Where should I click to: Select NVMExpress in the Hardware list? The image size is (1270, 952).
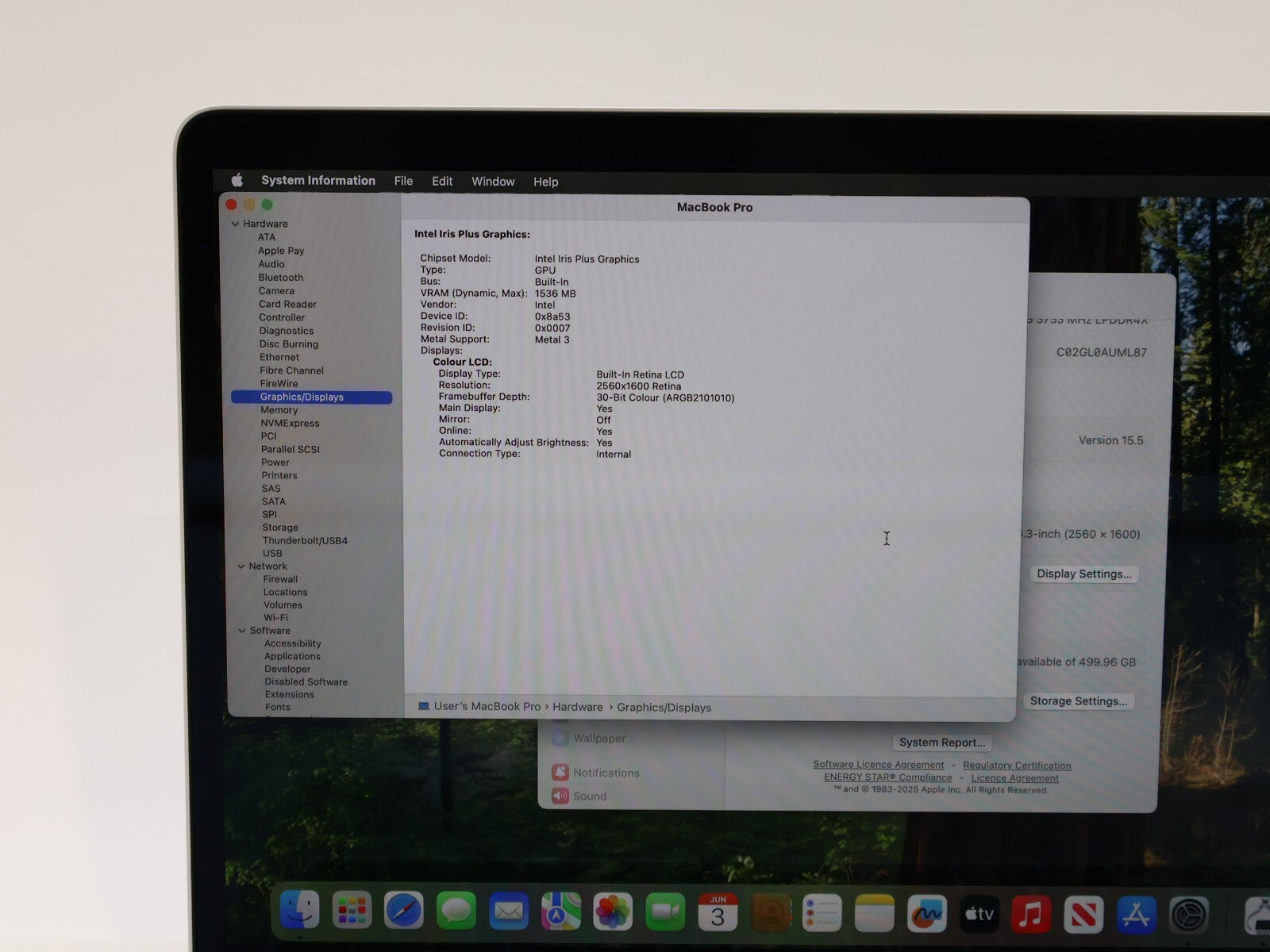[x=290, y=424]
